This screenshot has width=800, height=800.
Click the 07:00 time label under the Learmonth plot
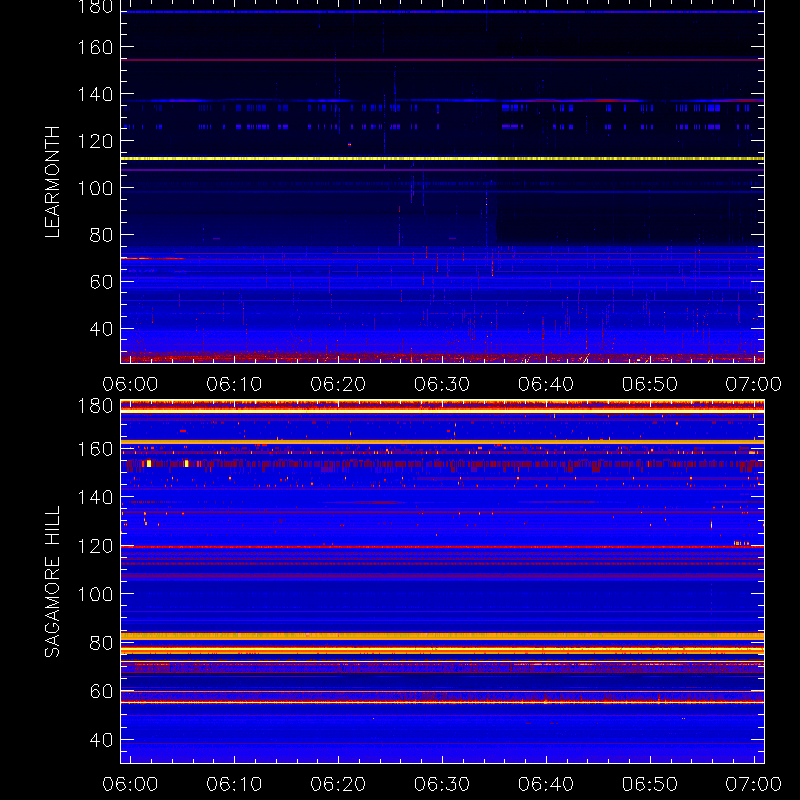[x=754, y=384]
